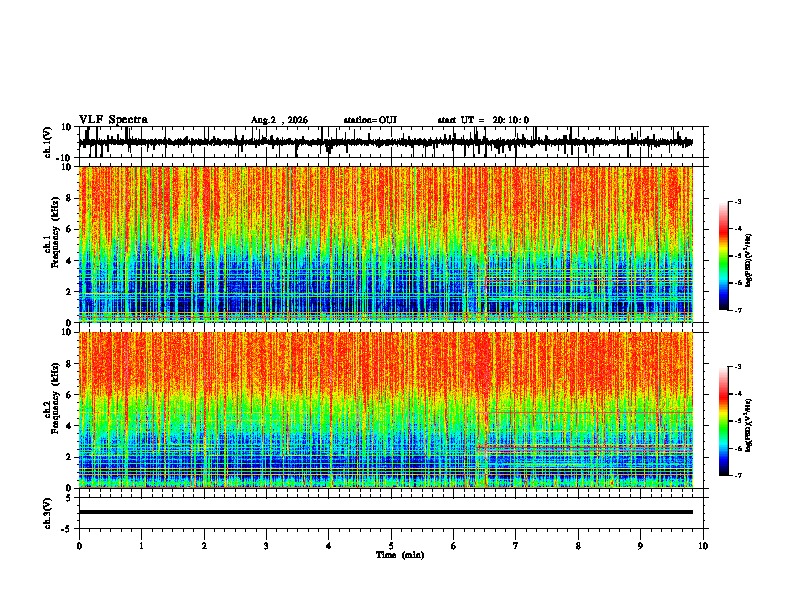Click the "-7" tick on ch.2 colorbar

[x=737, y=476]
